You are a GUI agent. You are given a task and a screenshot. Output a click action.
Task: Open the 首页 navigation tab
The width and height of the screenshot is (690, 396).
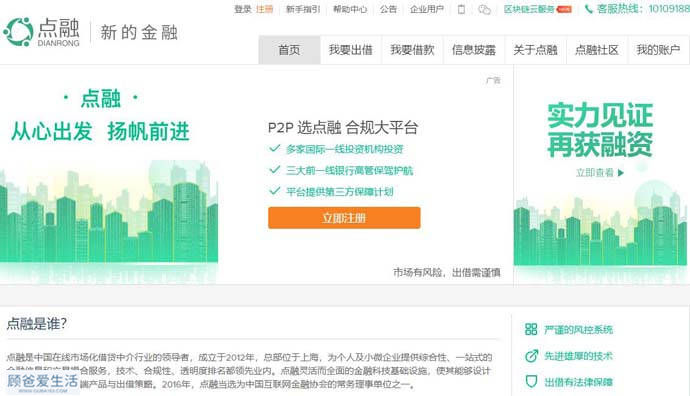289,50
